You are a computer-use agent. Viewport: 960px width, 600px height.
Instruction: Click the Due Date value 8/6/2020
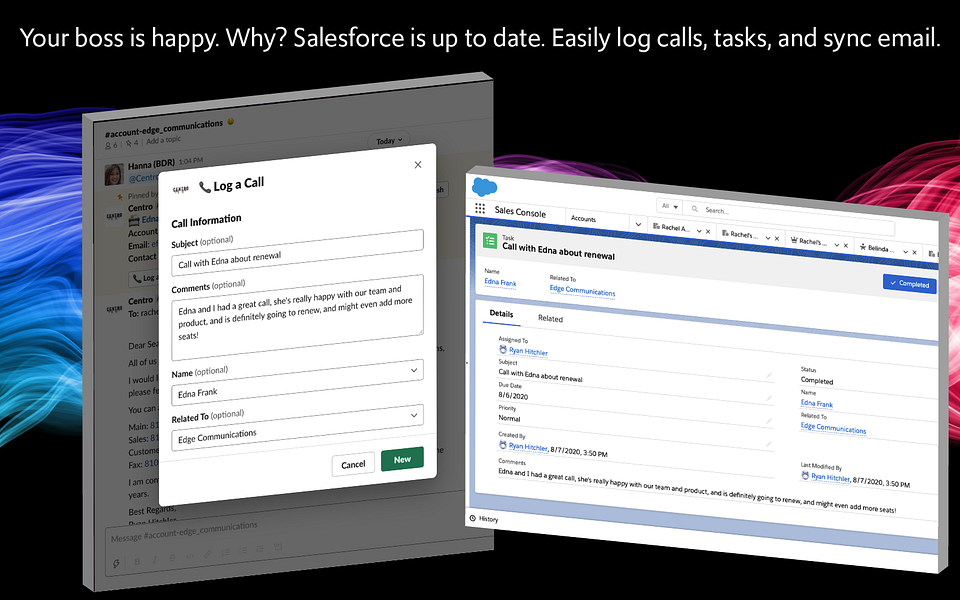[513, 396]
